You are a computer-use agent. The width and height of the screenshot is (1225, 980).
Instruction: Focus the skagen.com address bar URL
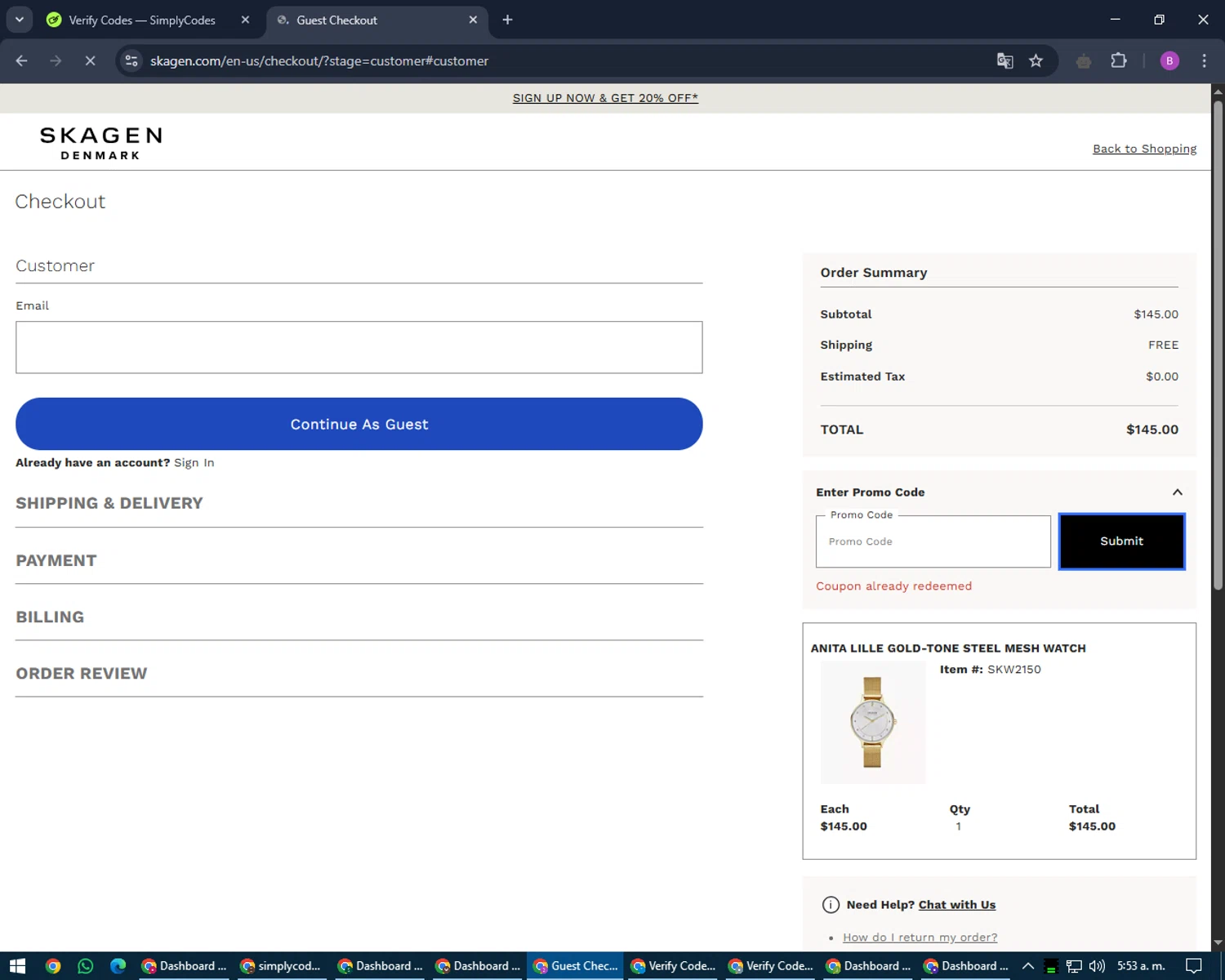[319, 61]
